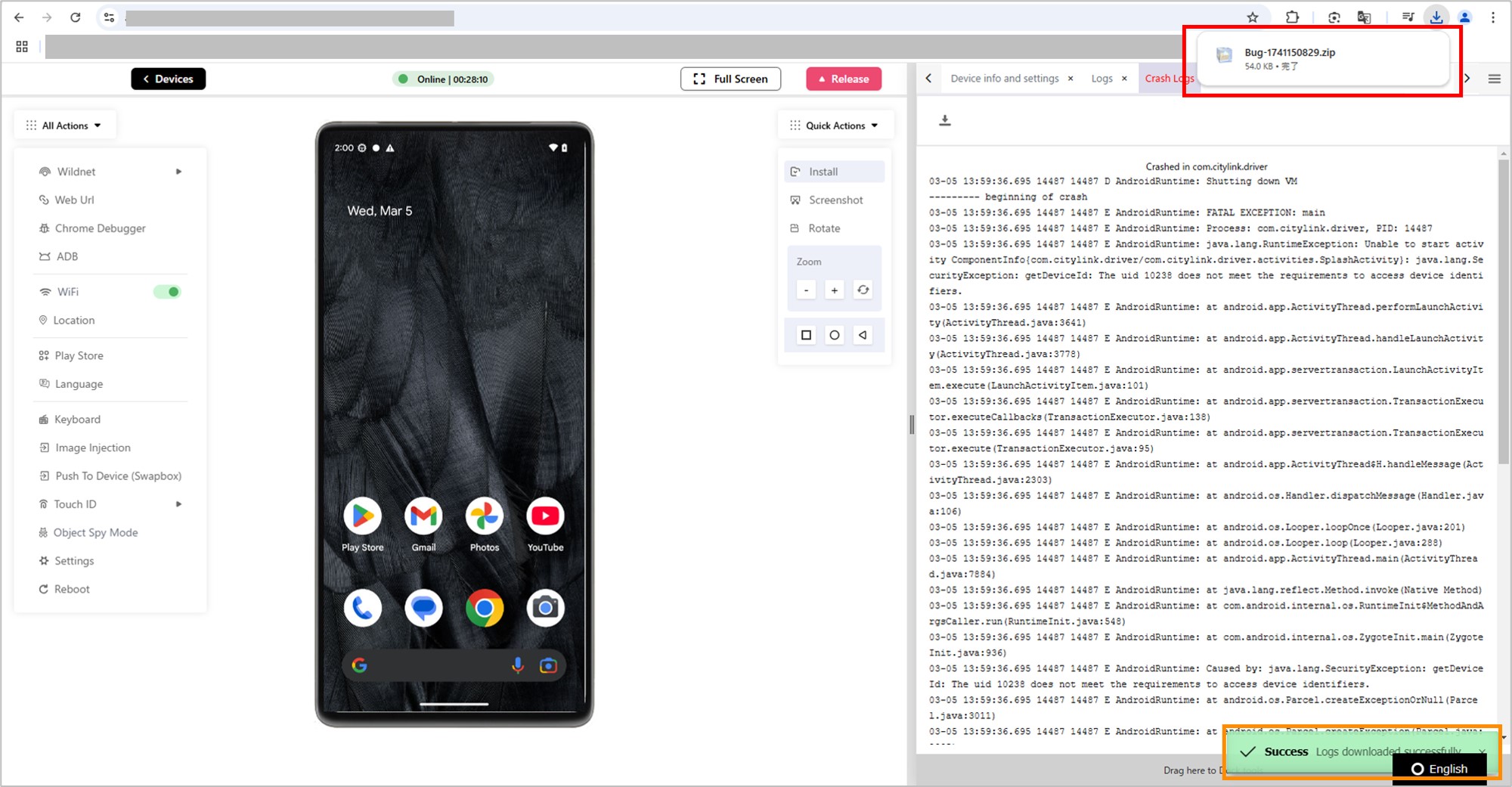Release the device with Release button
Screen dimensions: 1512x787
[x=844, y=79]
